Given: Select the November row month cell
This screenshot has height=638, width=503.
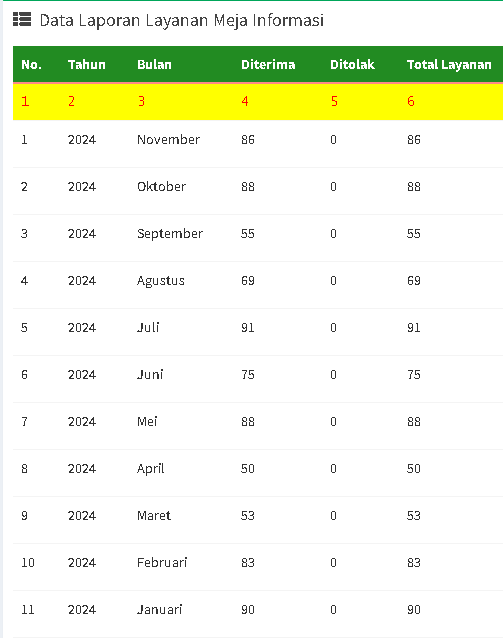Looking at the screenshot, I should [168, 140].
